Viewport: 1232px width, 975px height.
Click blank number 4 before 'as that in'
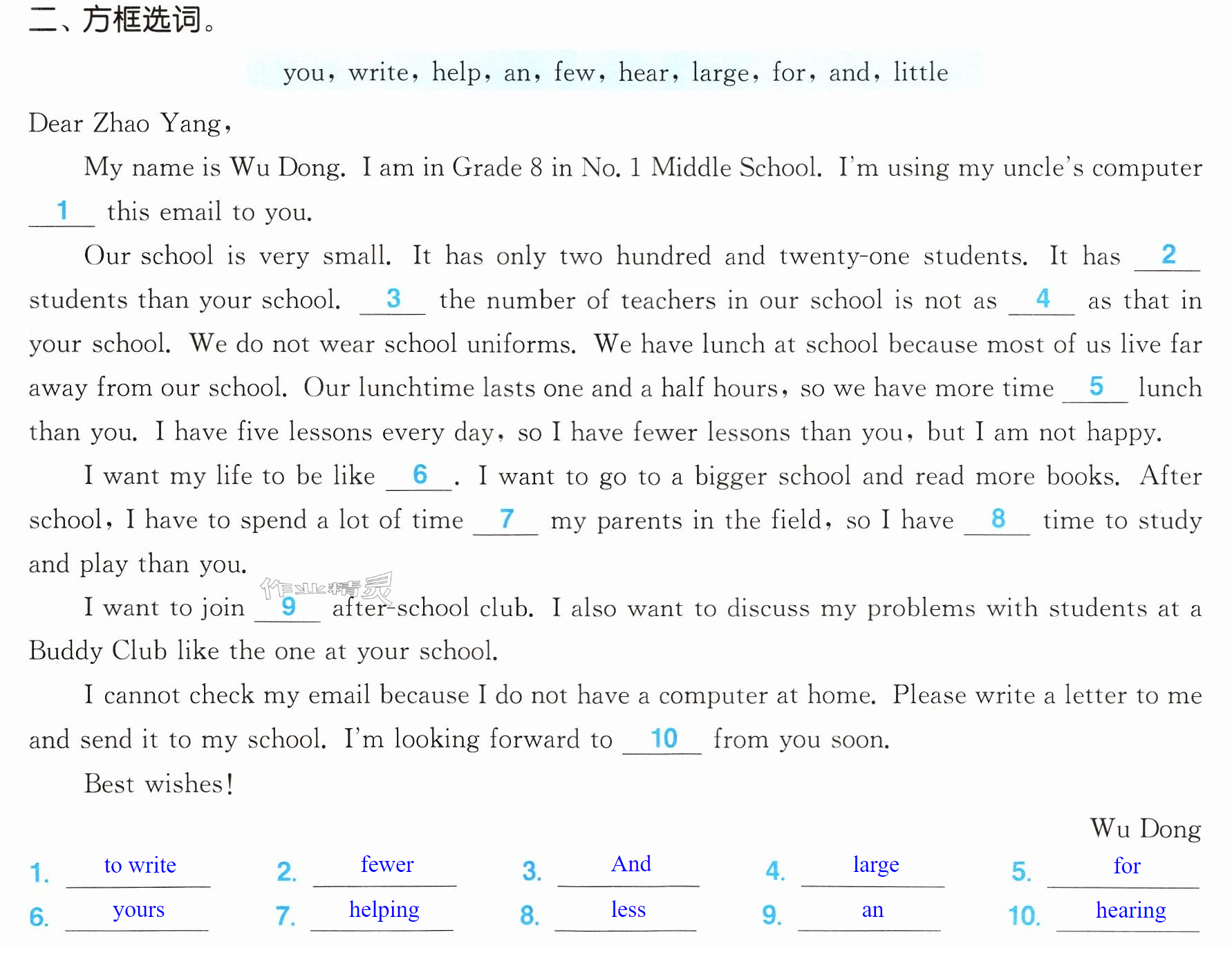coord(1041,300)
